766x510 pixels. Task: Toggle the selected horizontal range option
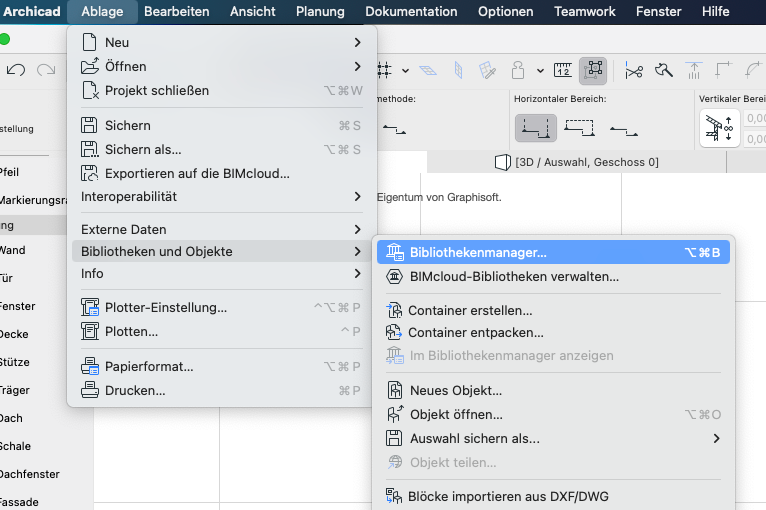tap(535, 128)
